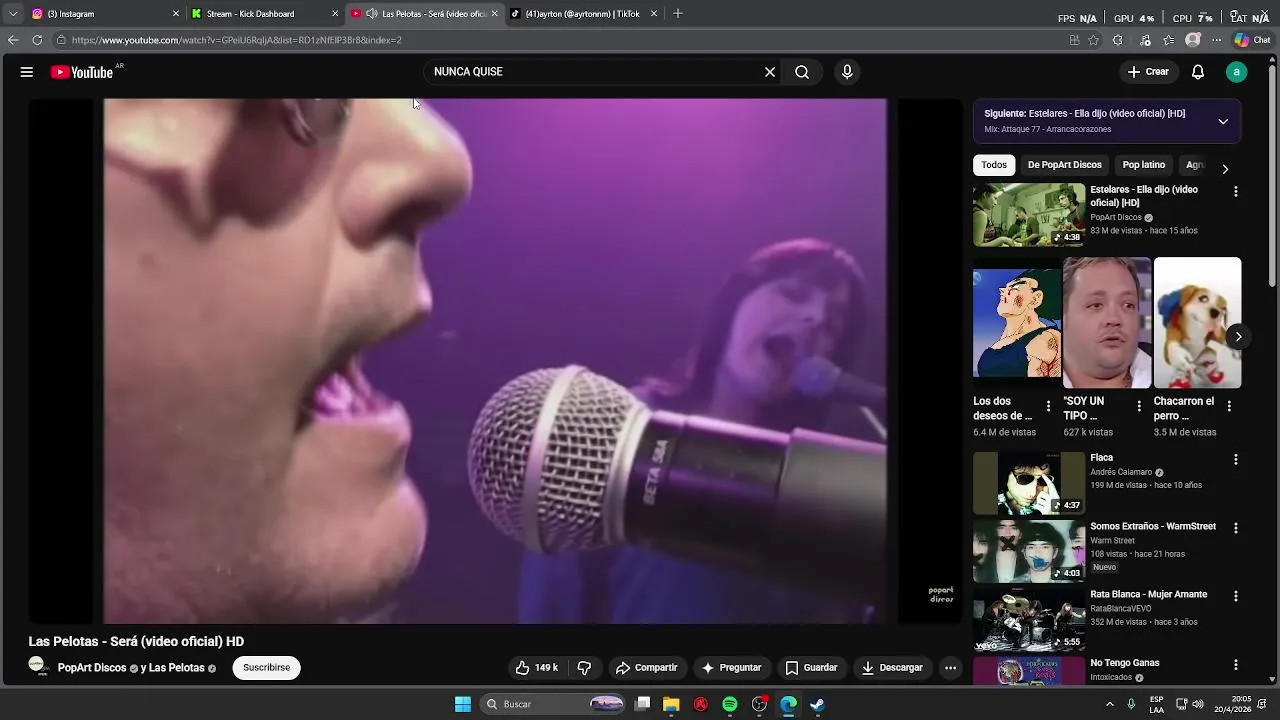Switch to the ayrton TikTok tab

[585, 14]
